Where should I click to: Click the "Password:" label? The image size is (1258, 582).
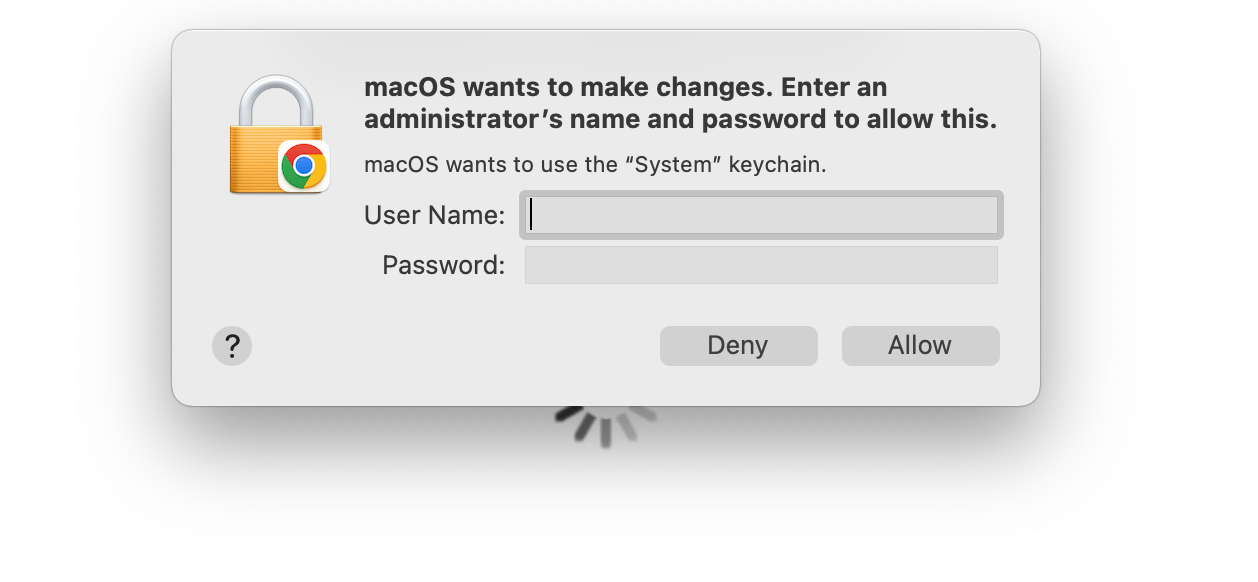pos(443,265)
